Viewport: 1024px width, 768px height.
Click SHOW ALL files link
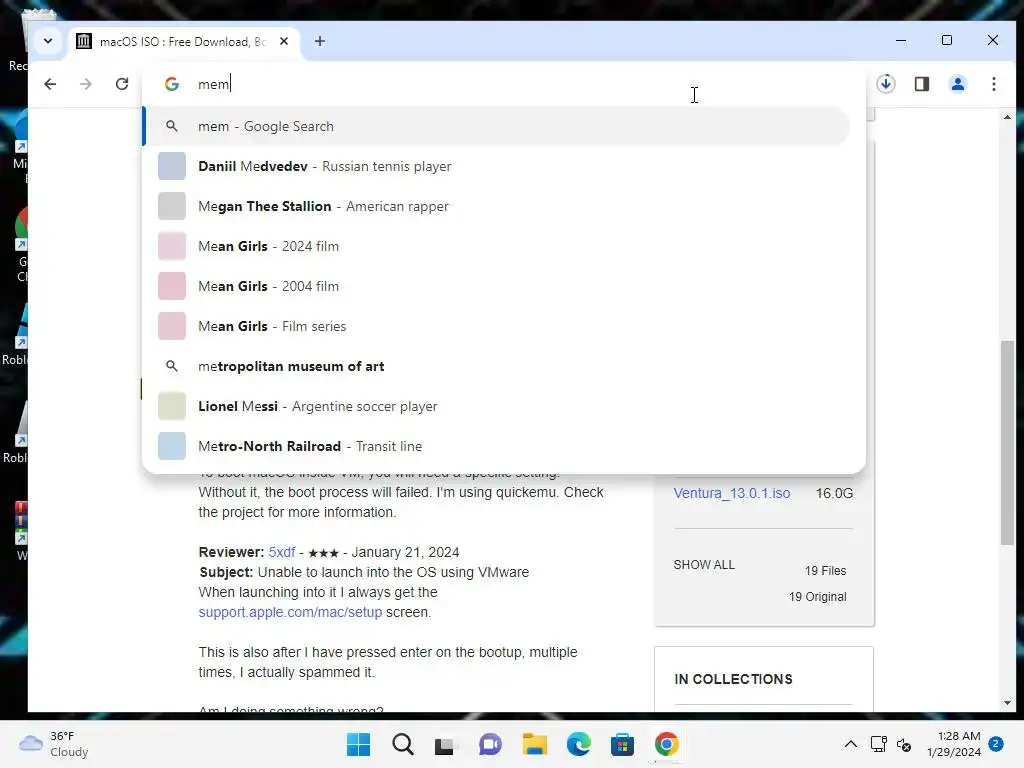703,565
